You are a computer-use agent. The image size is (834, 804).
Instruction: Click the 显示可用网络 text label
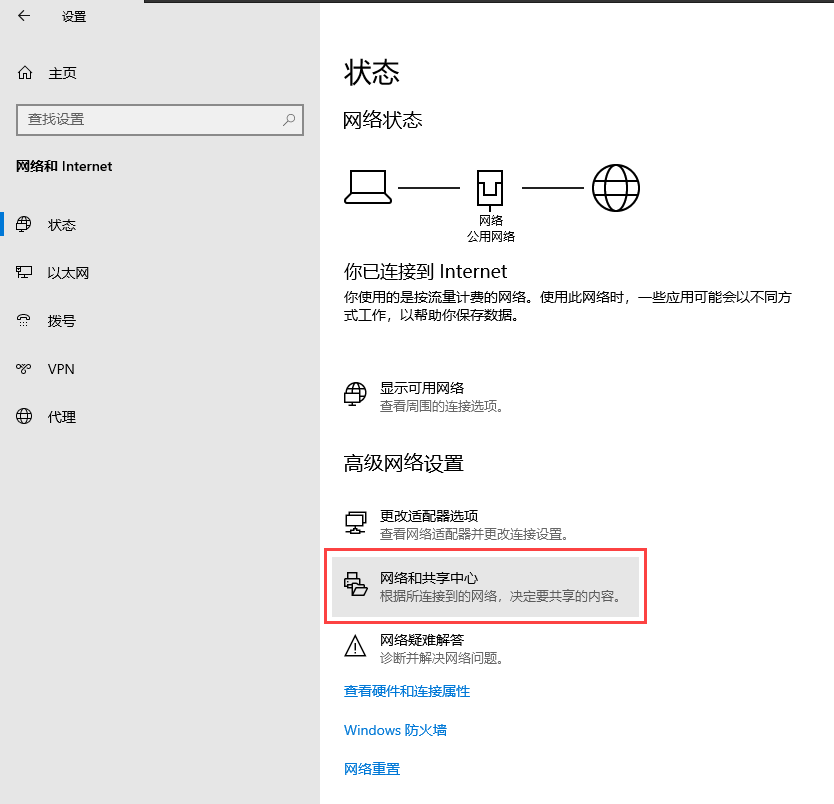[x=421, y=388]
